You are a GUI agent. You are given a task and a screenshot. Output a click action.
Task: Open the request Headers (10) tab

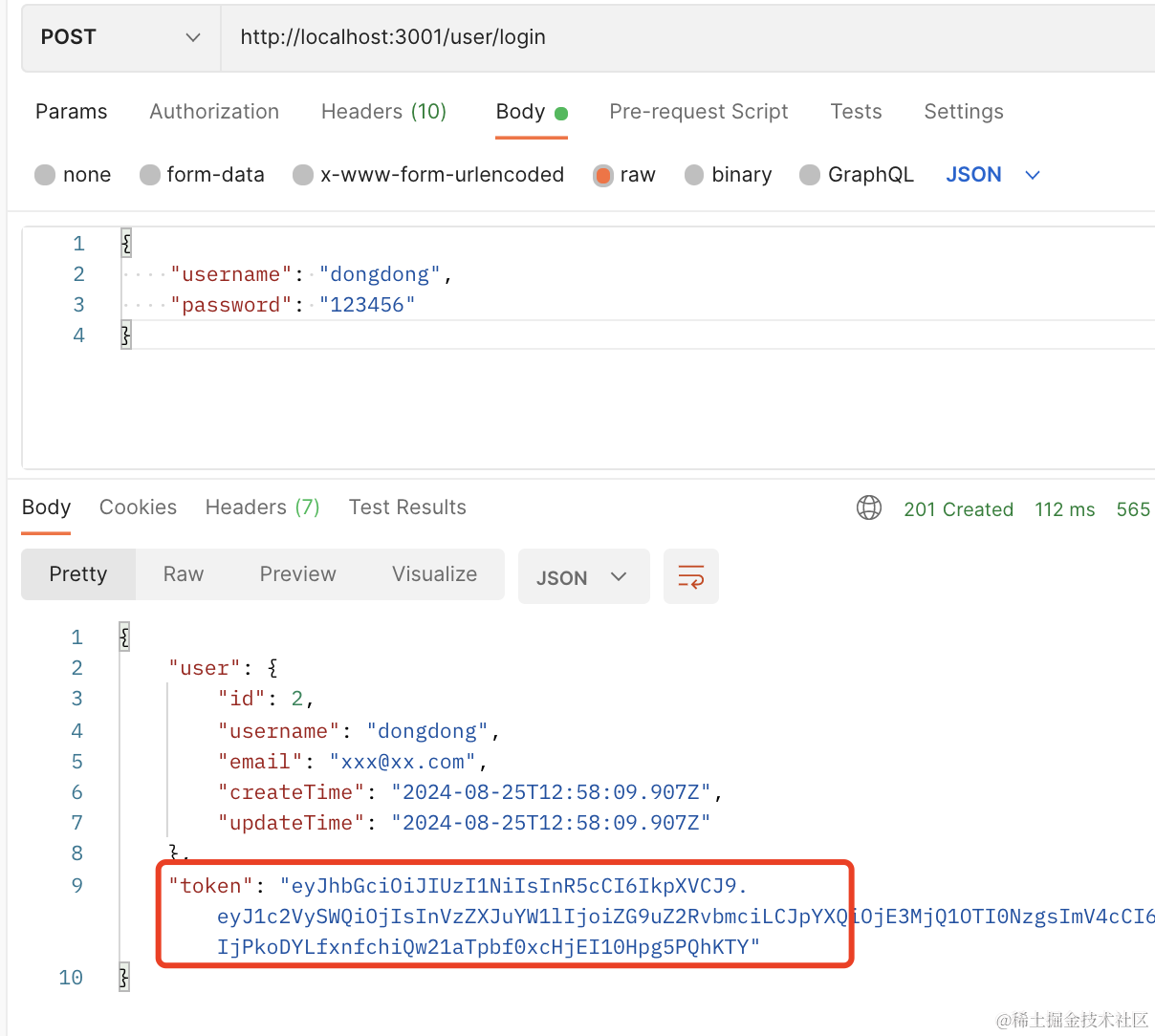383,112
